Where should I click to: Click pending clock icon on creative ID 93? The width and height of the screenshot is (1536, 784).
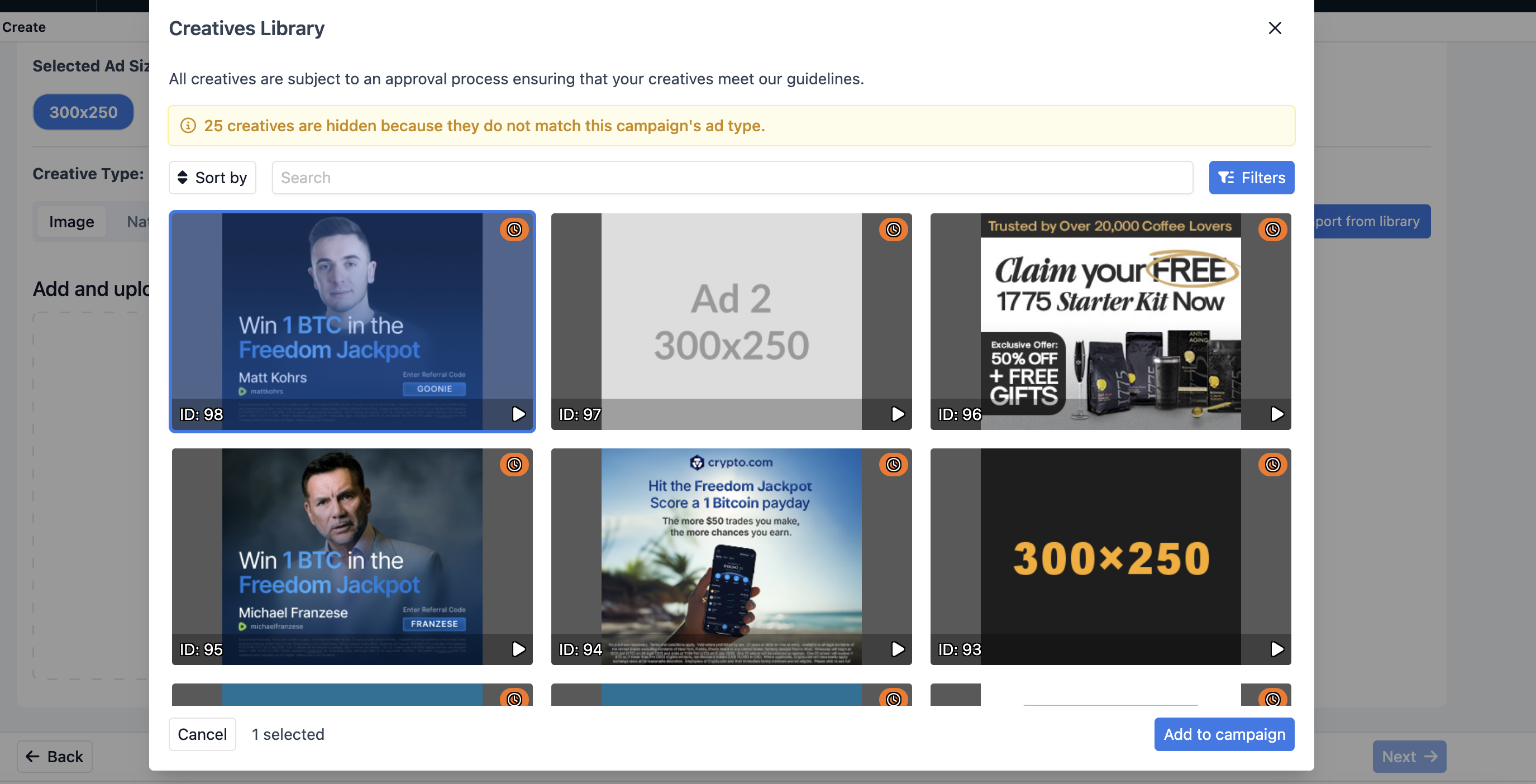point(1272,465)
